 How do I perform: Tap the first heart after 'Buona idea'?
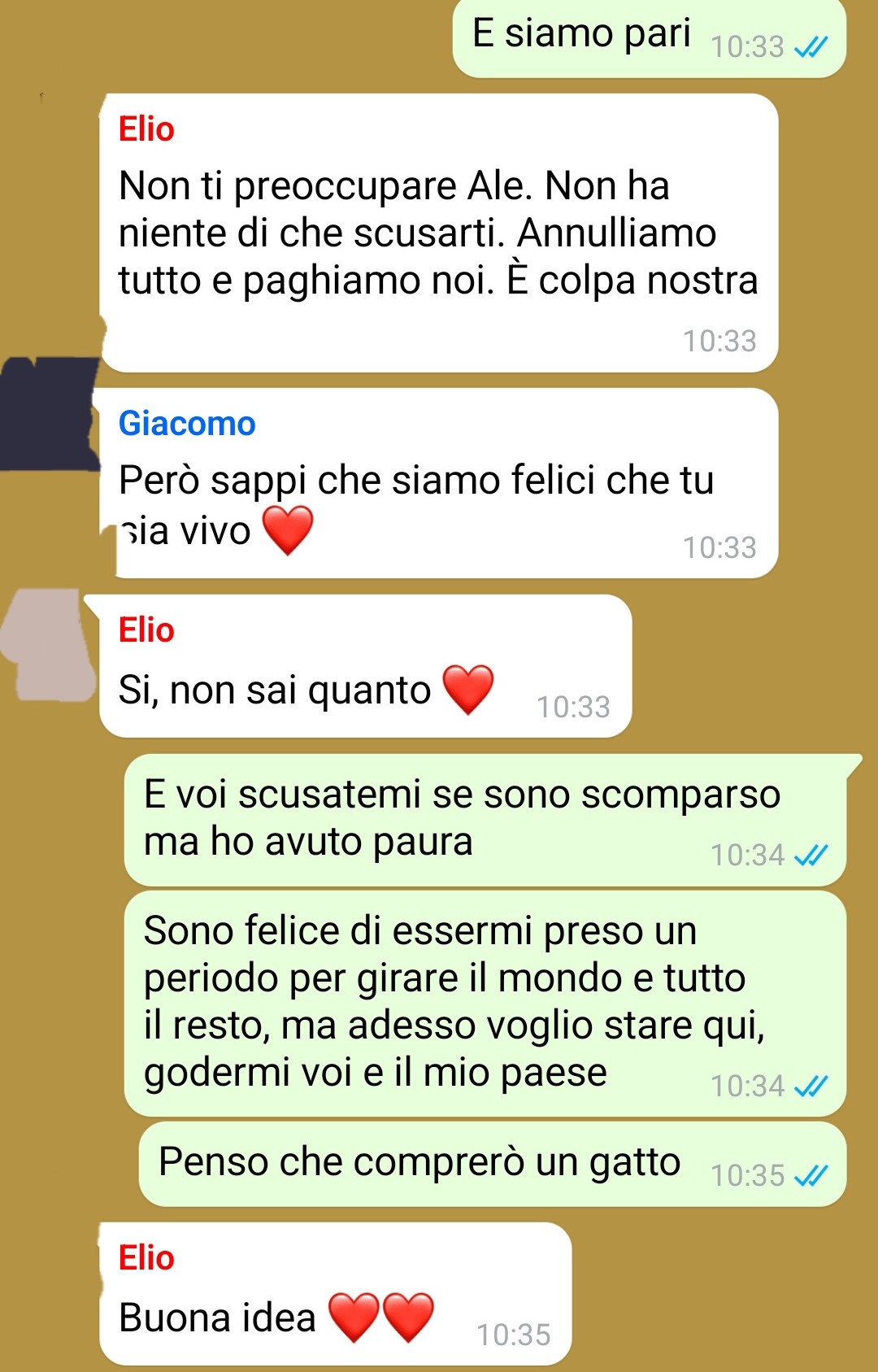click(354, 1318)
